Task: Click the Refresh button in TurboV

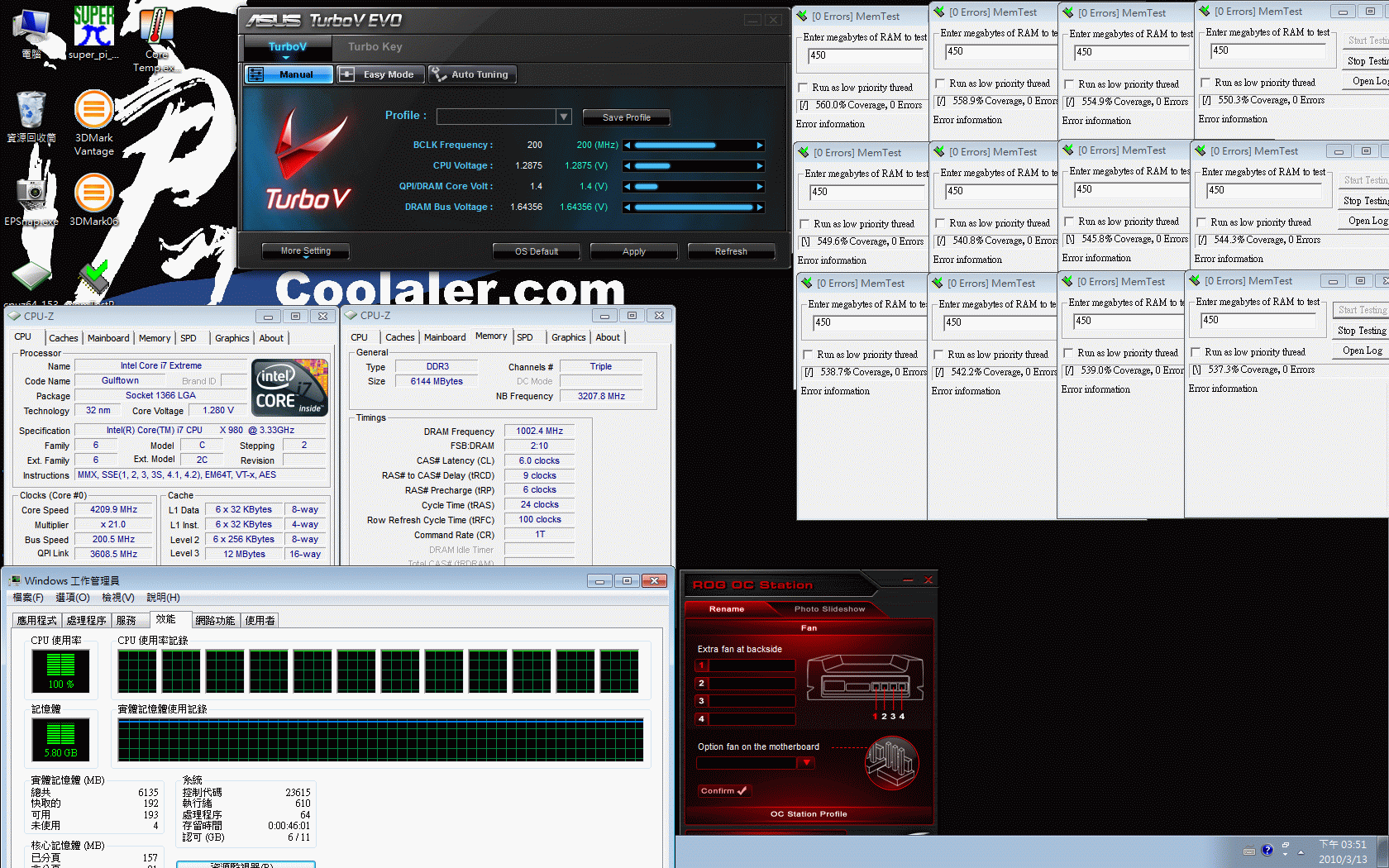Action: pos(731,251)
